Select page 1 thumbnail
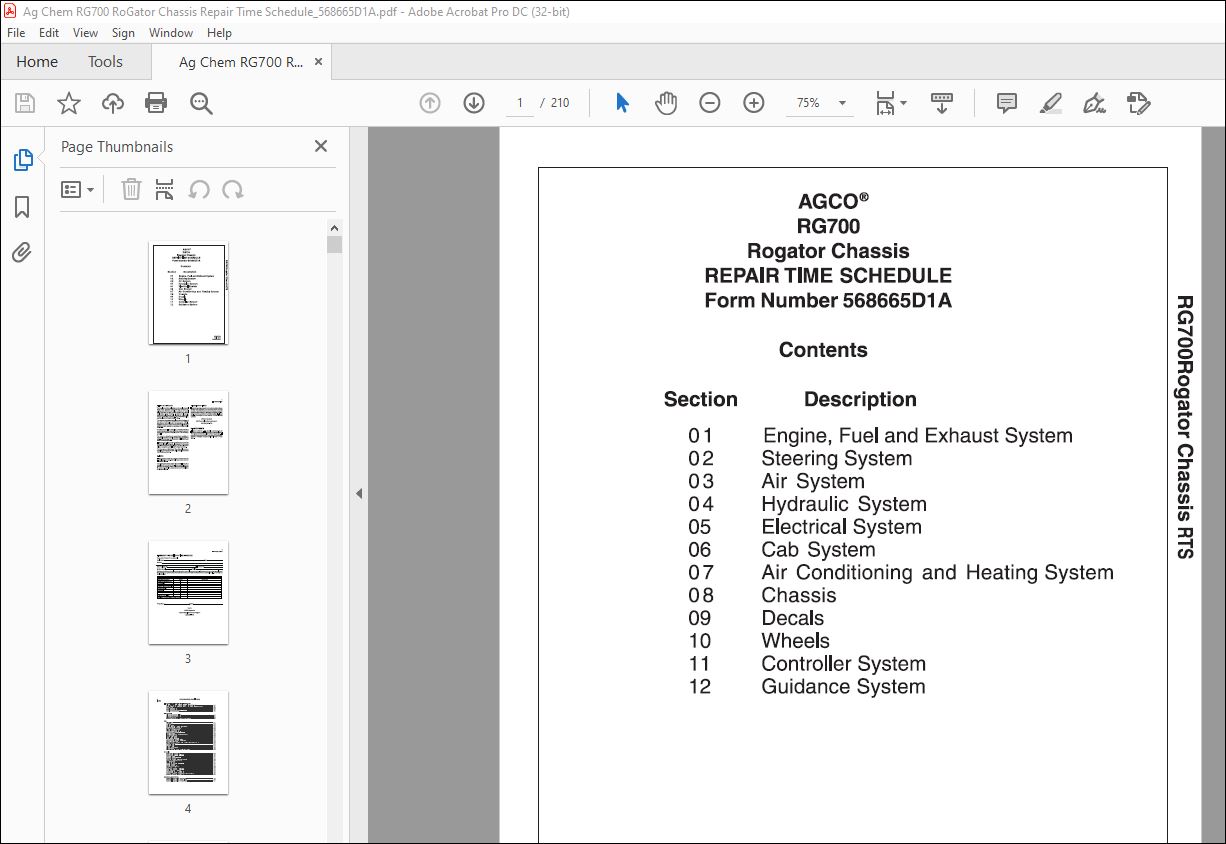Screen dimensions: 1226x844 [x=188, y=293]
